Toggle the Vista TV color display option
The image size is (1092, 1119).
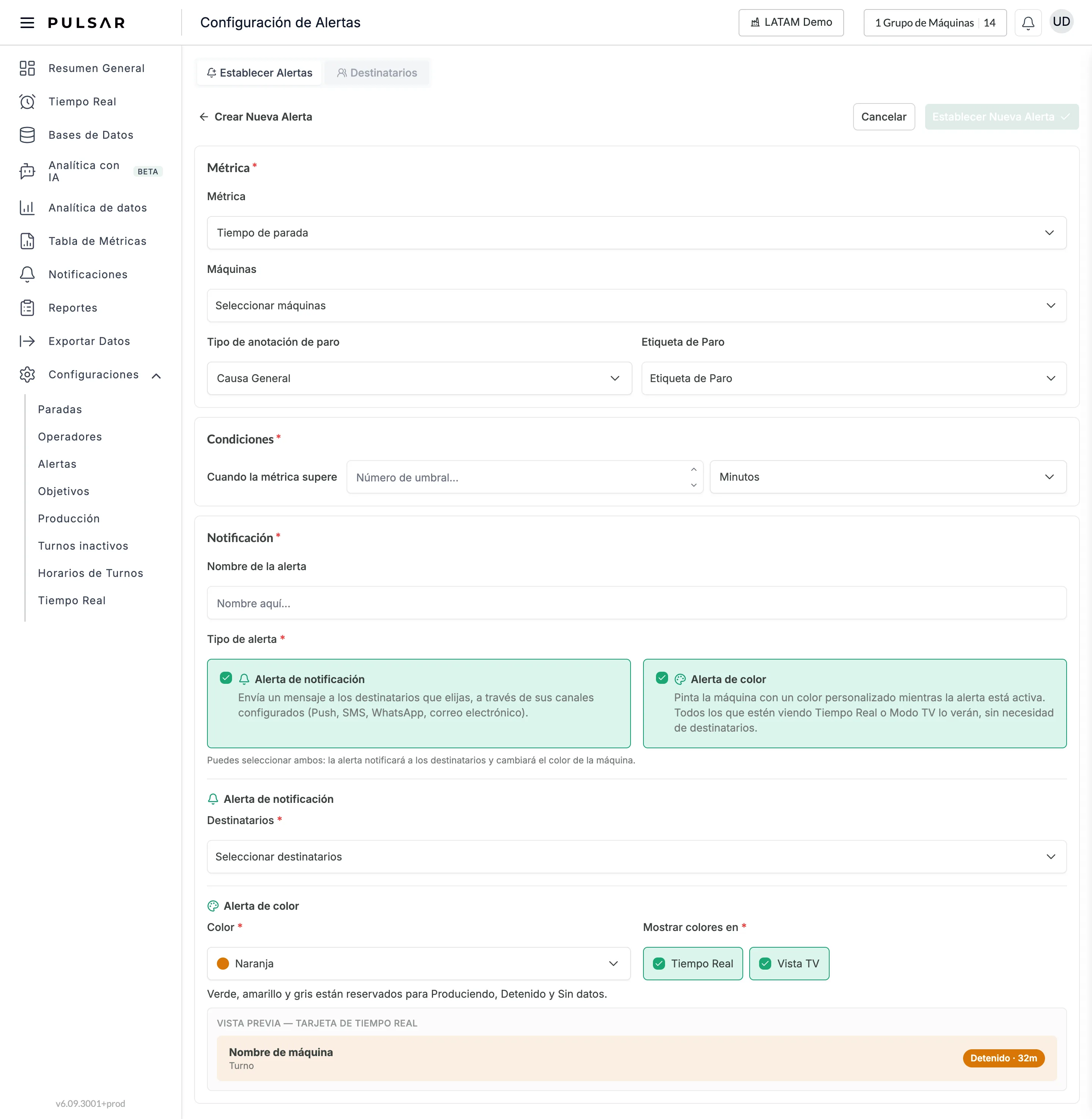[789, 964]
